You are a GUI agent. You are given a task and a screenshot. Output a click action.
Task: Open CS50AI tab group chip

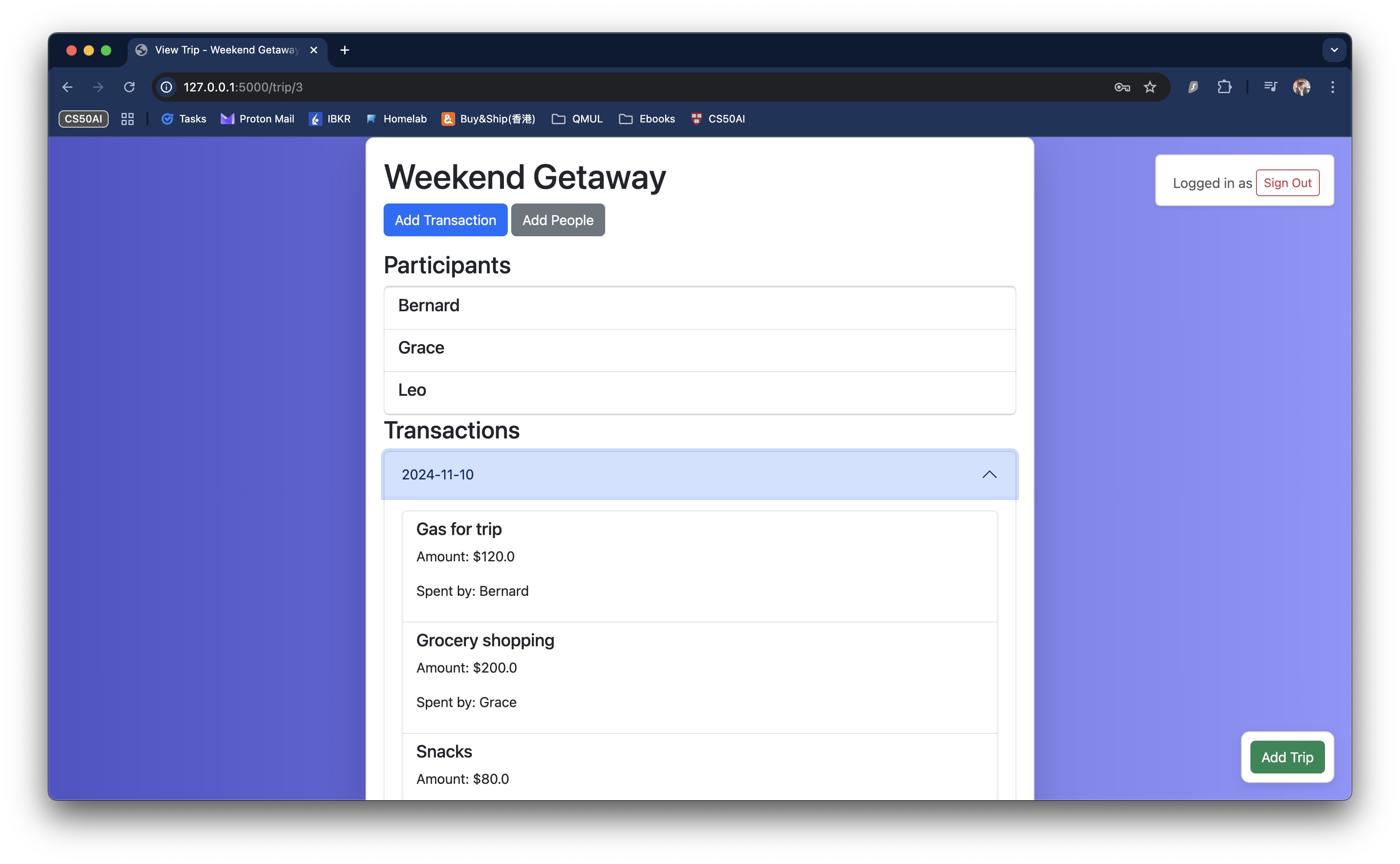(x=83, y=119)
